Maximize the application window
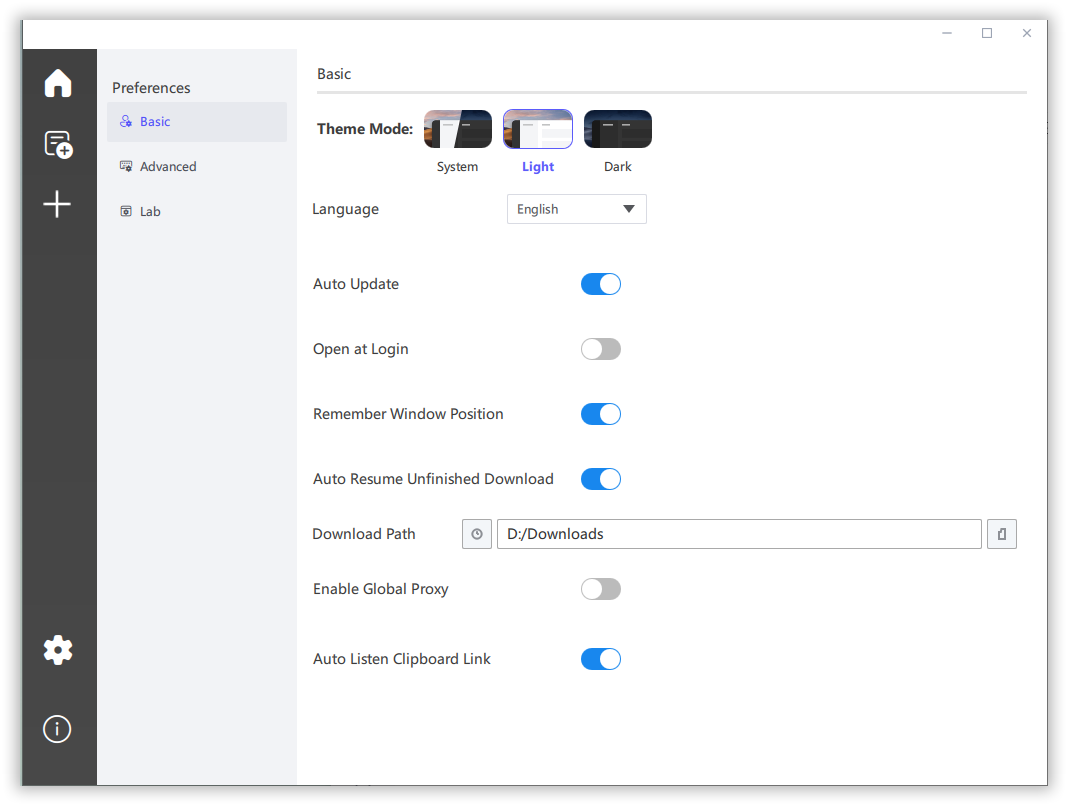Image resolution: width=1068 pixels, height=806 pixels. (987, 33)
